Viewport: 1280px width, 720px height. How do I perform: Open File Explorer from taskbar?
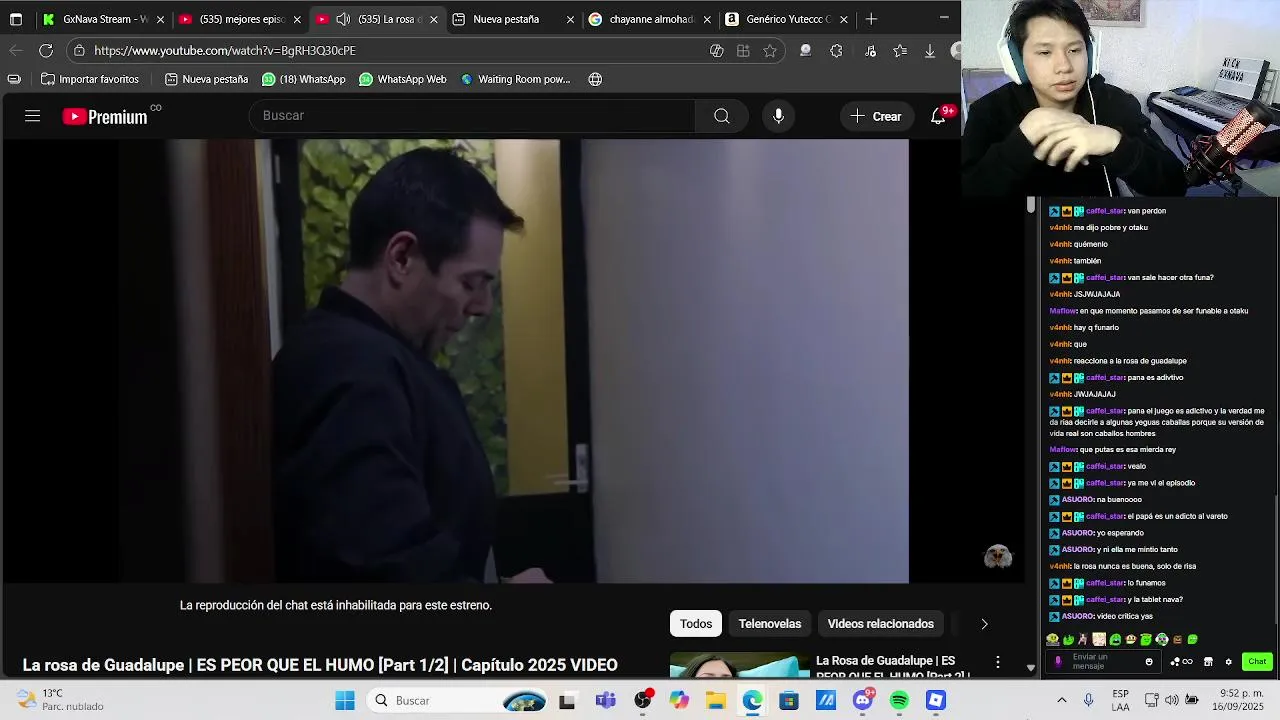(x=716, y=701)
